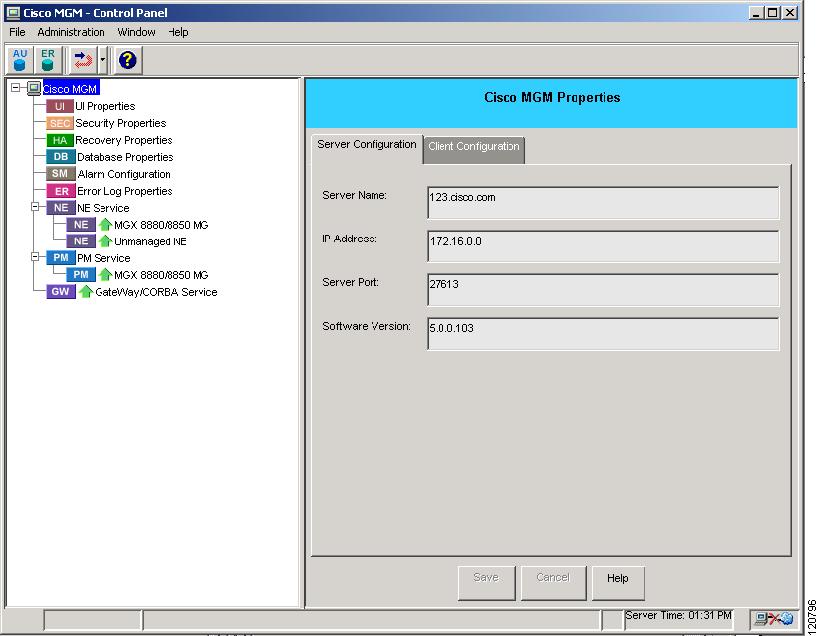The width and height of the screenshot is (821, 636).
Task: Click the Server Time display in status bar
Action: (x=679, y=616)
